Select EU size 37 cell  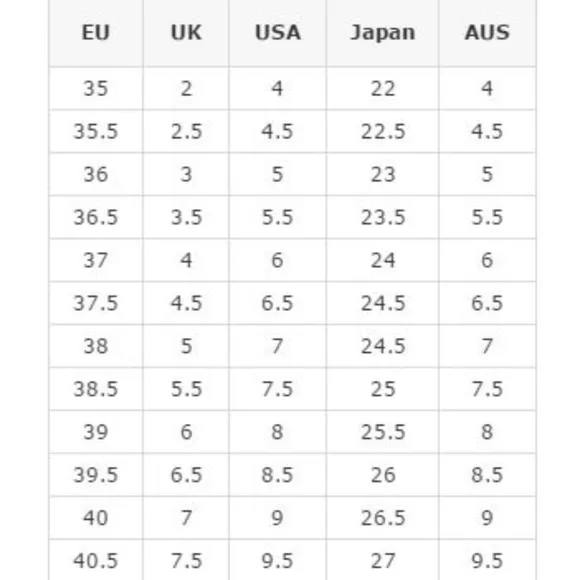[96, 260]
